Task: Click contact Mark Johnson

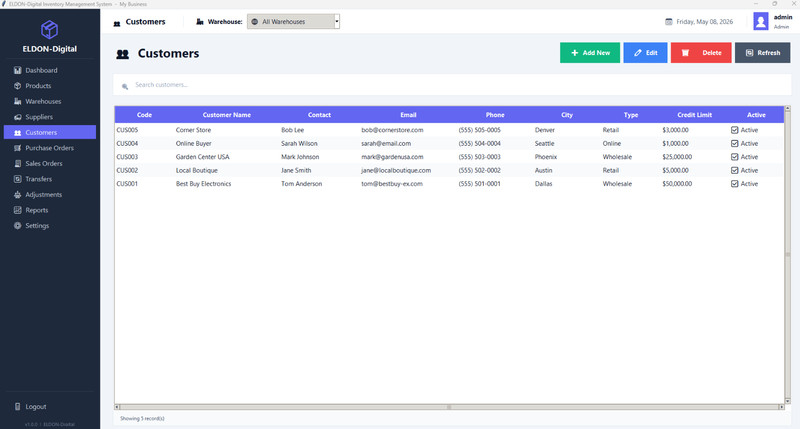Action: click(300, 157)
